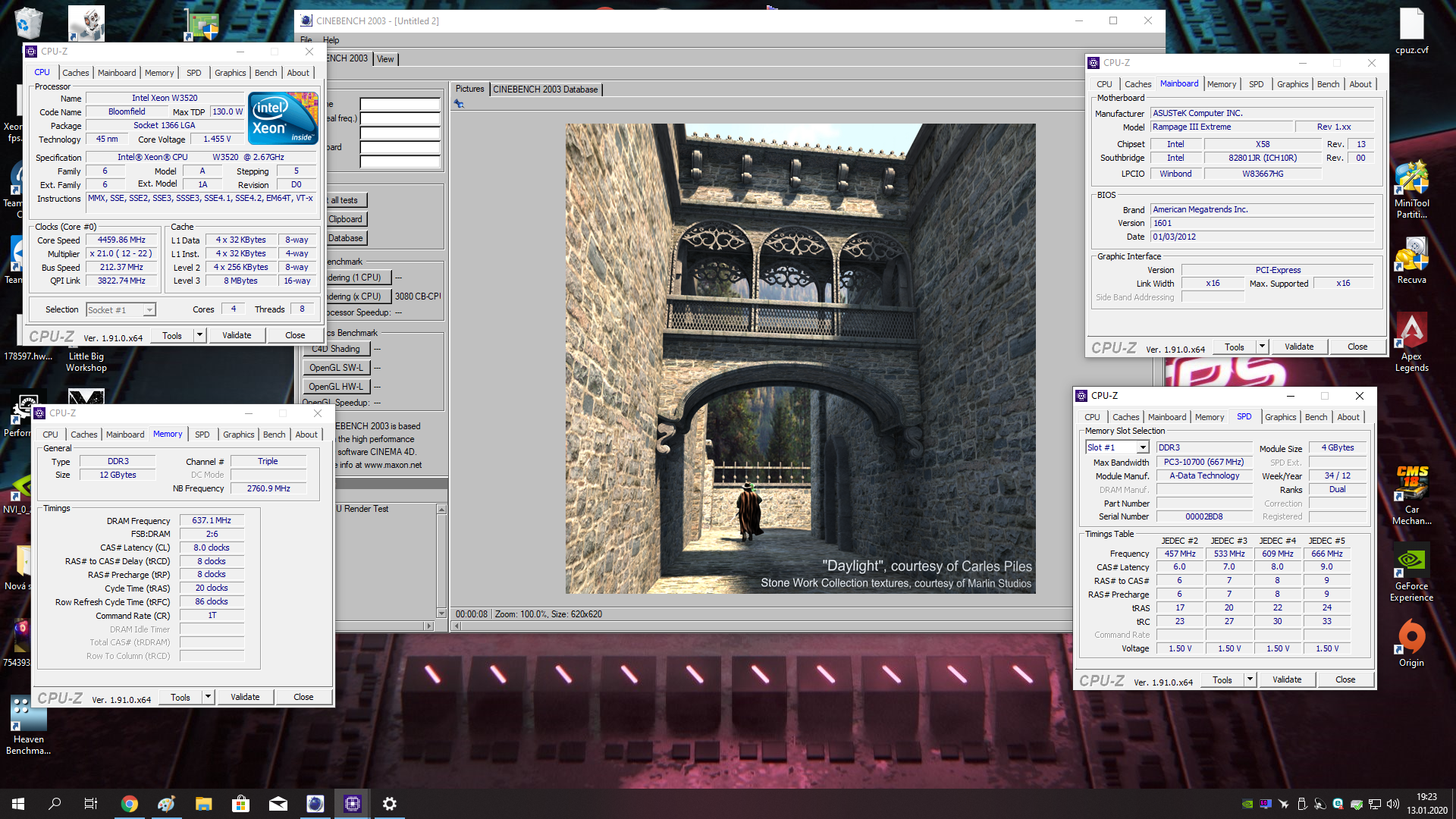1456x819 pixels.
Task: Open Origin desktop shortcut
Action: pos(1411,644)
